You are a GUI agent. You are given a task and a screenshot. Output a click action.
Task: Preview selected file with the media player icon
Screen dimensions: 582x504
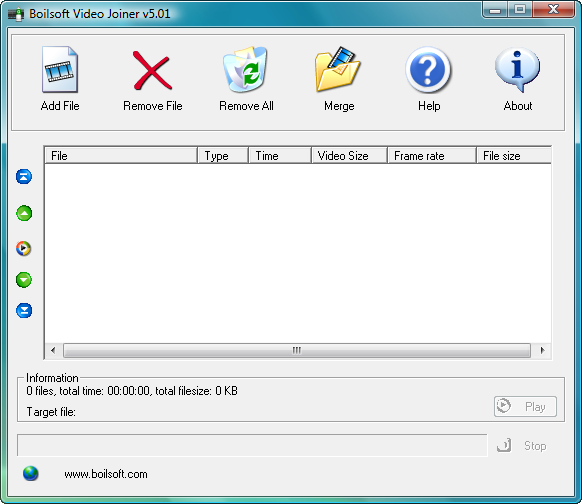pyautogui.click(x=23, y=248)
